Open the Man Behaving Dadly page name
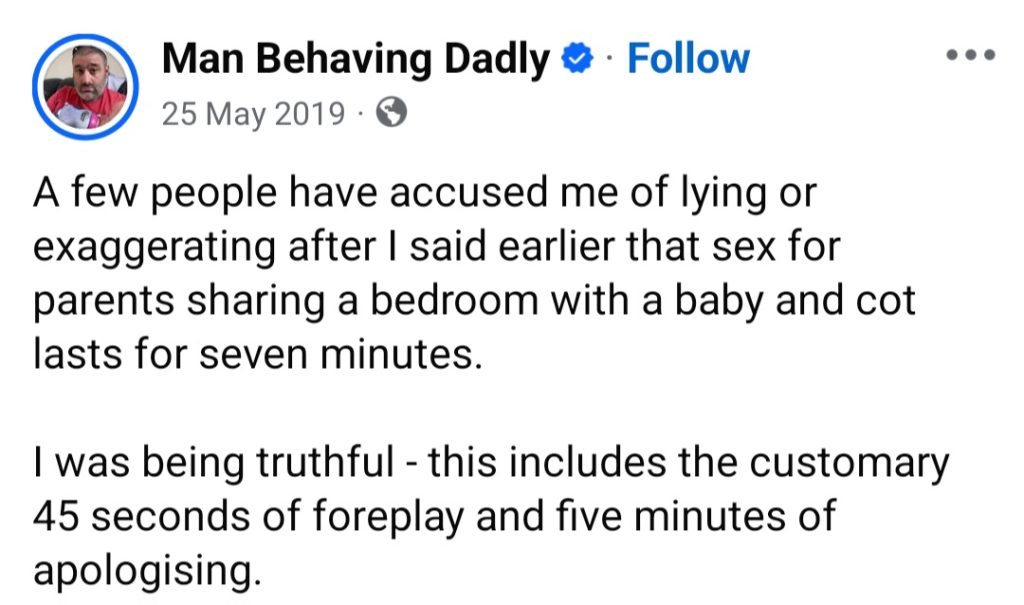This screenshot has width=1024, height=605. [x=355, y=60]
